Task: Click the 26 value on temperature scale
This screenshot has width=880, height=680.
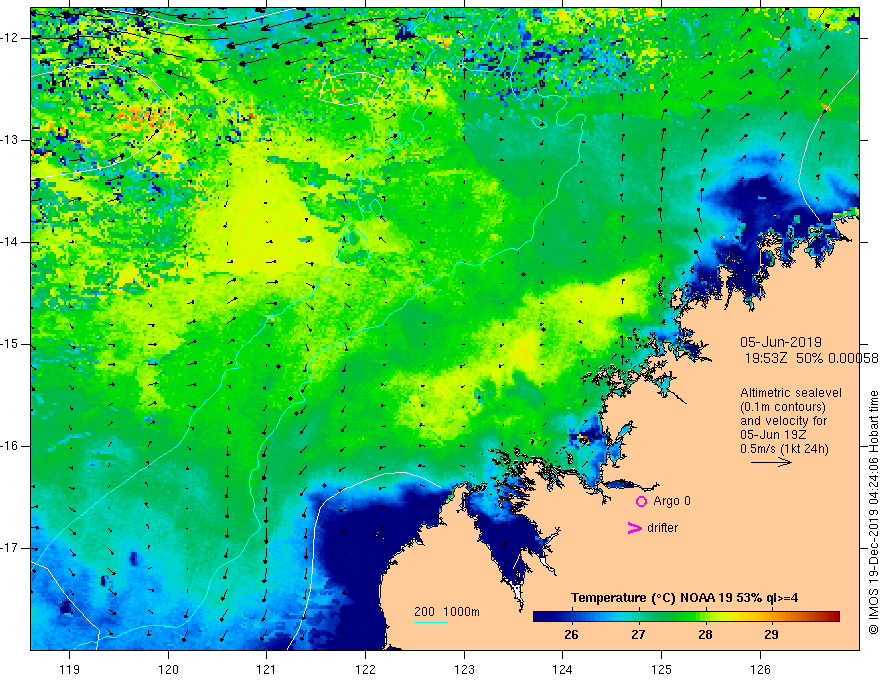Action: pos(571,635)
